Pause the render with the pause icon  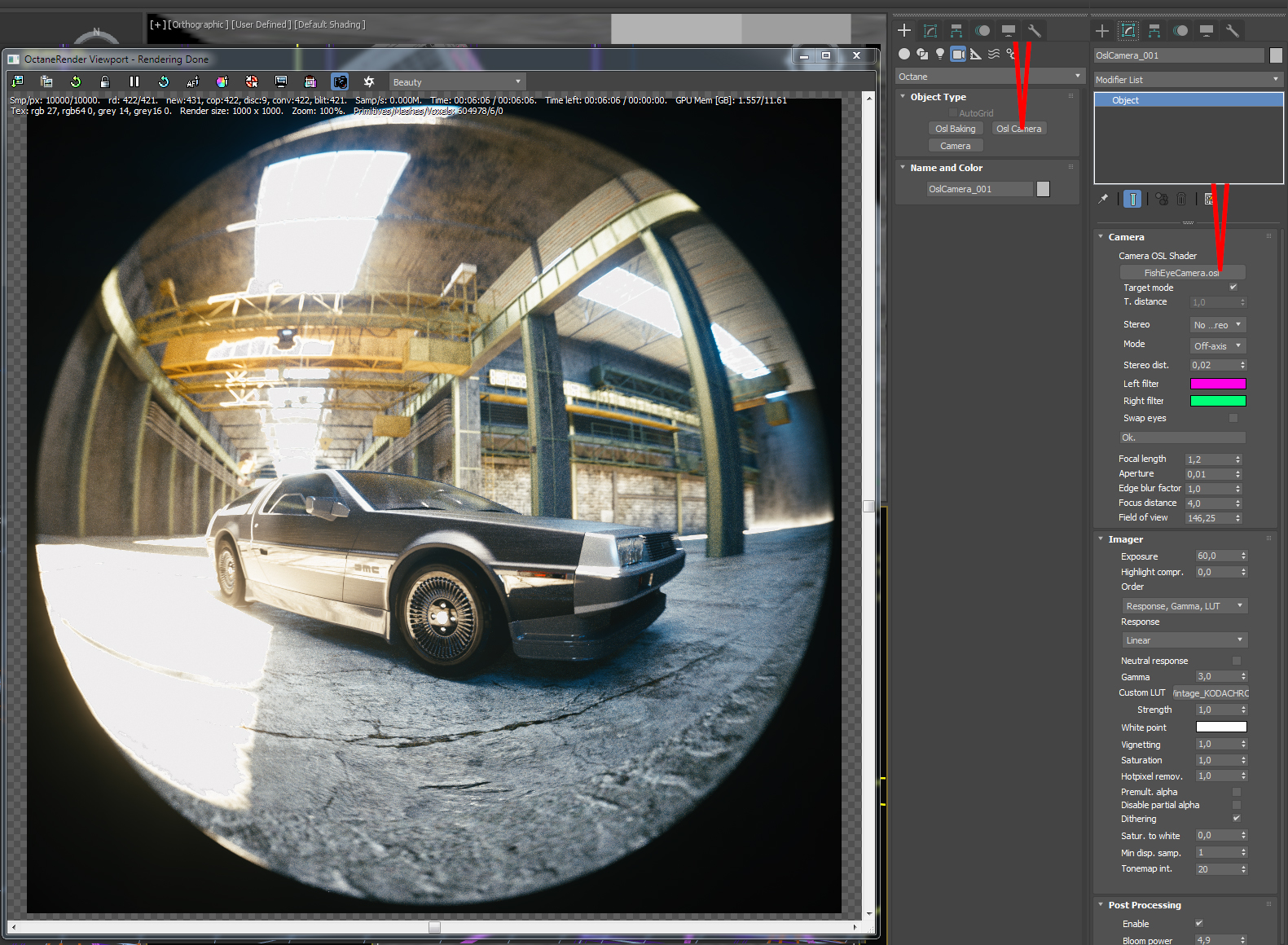click(134, 81)
